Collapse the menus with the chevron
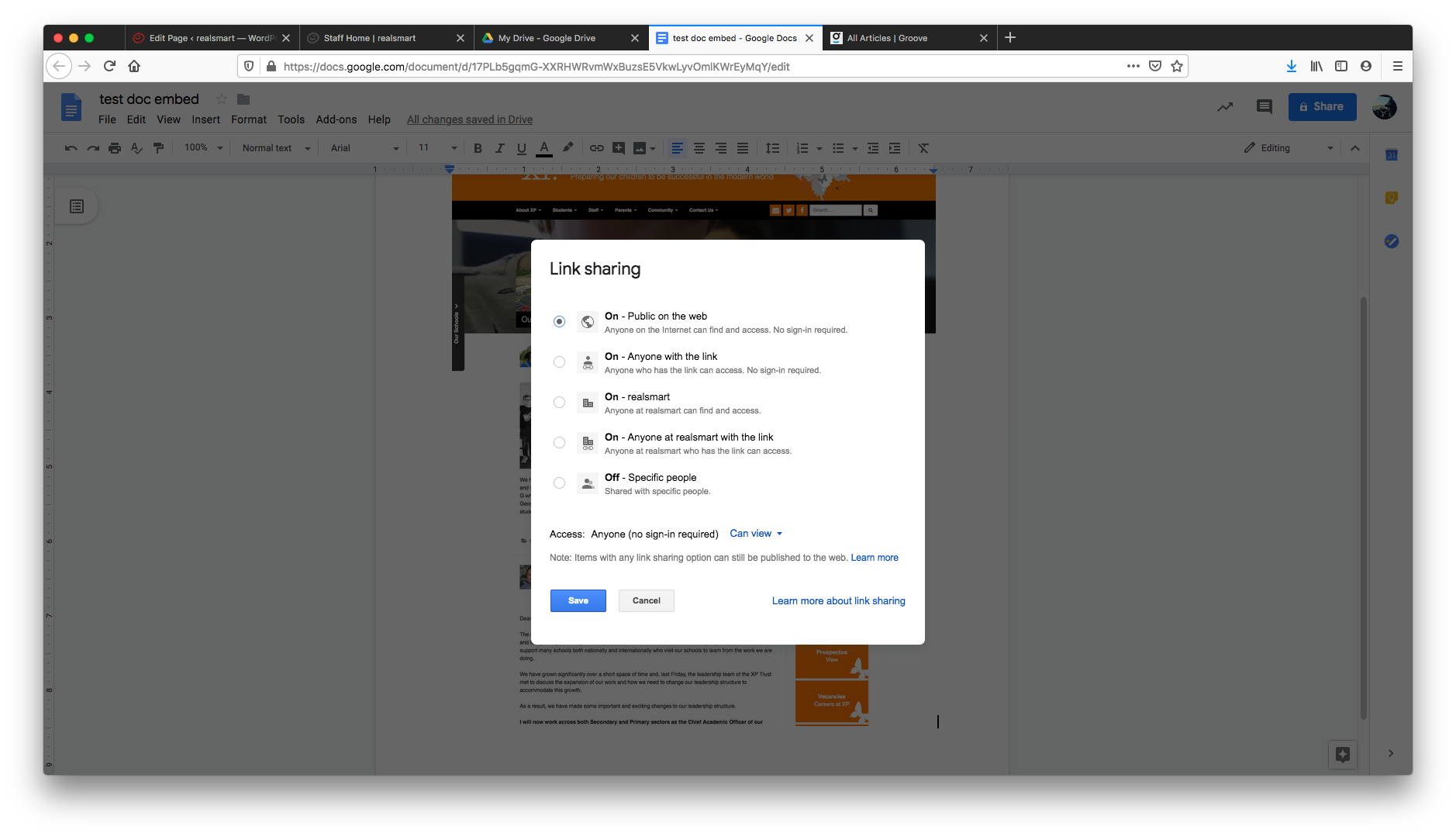Screen dimensions: 1456x837 tap(1355, 148)
